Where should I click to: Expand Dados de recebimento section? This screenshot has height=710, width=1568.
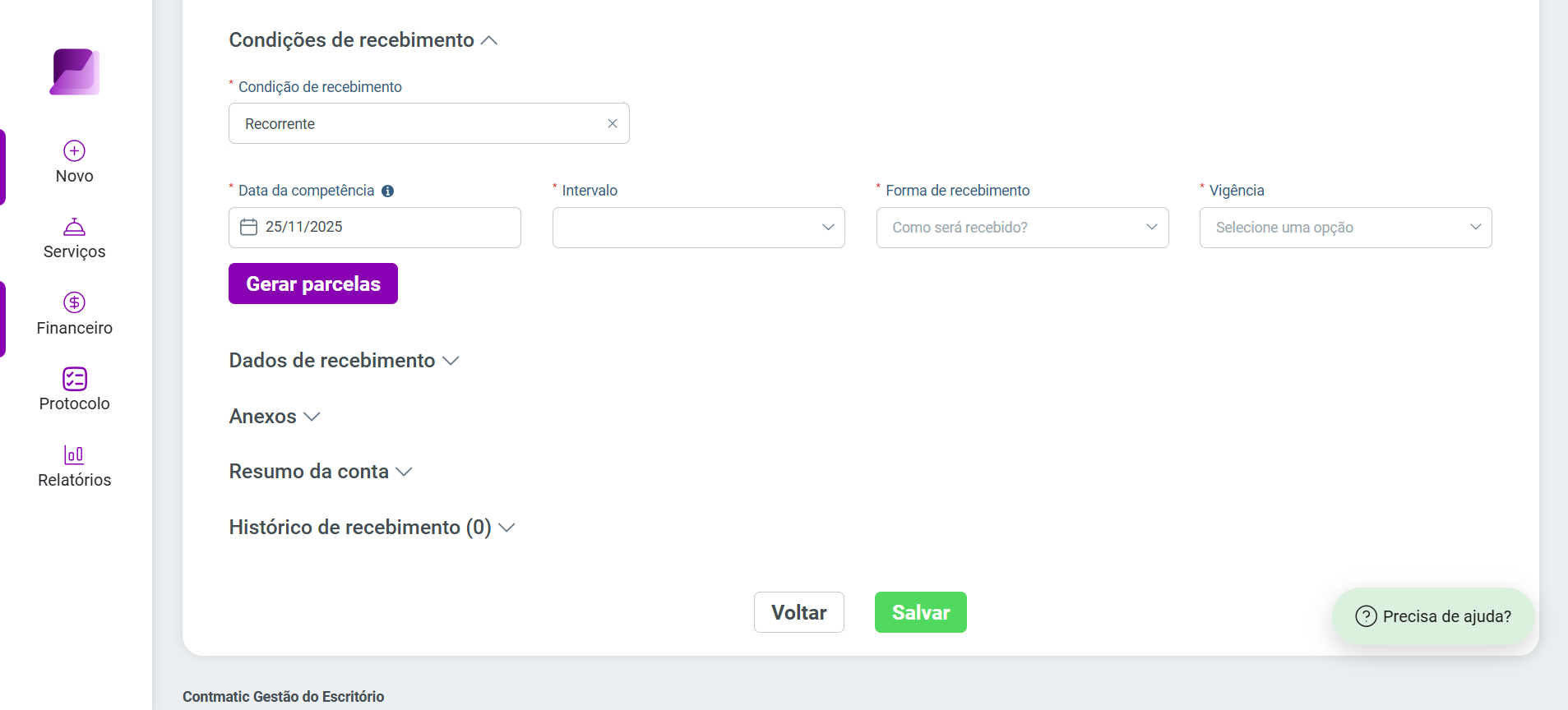tap(344, 361)
